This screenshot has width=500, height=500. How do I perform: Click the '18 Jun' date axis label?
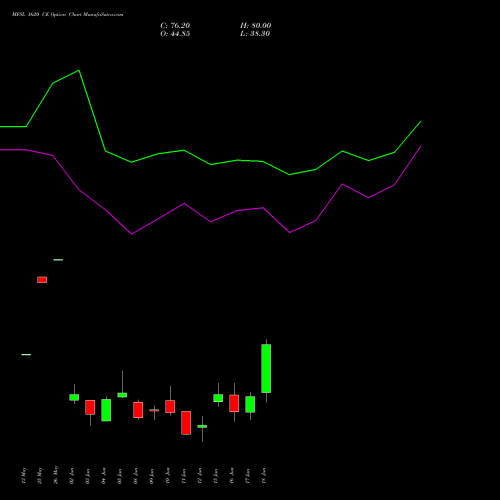pos(264,476)
